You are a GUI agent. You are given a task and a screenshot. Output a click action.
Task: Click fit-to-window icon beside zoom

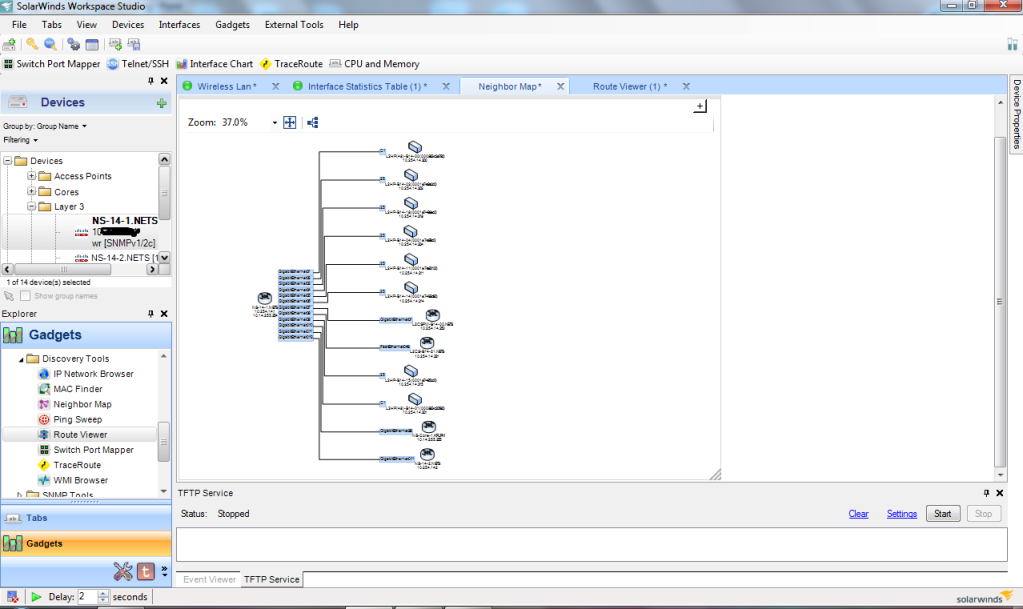(x=290, y=122)
